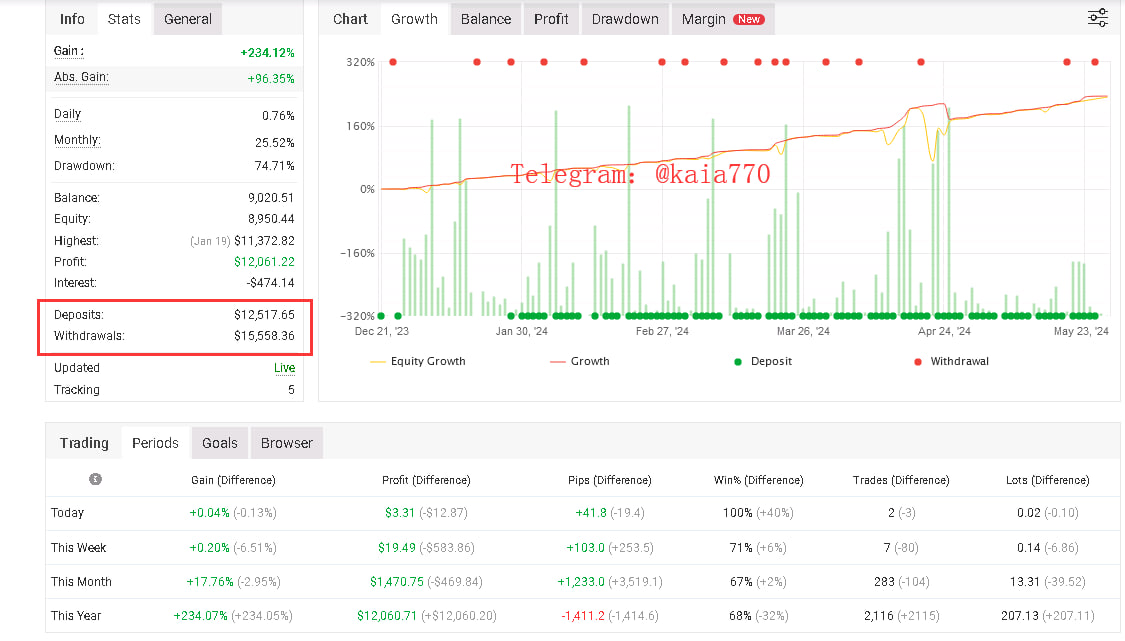Open the Drawdown chart tab
The image size is (1125, 641).
[x=625, y=19]
